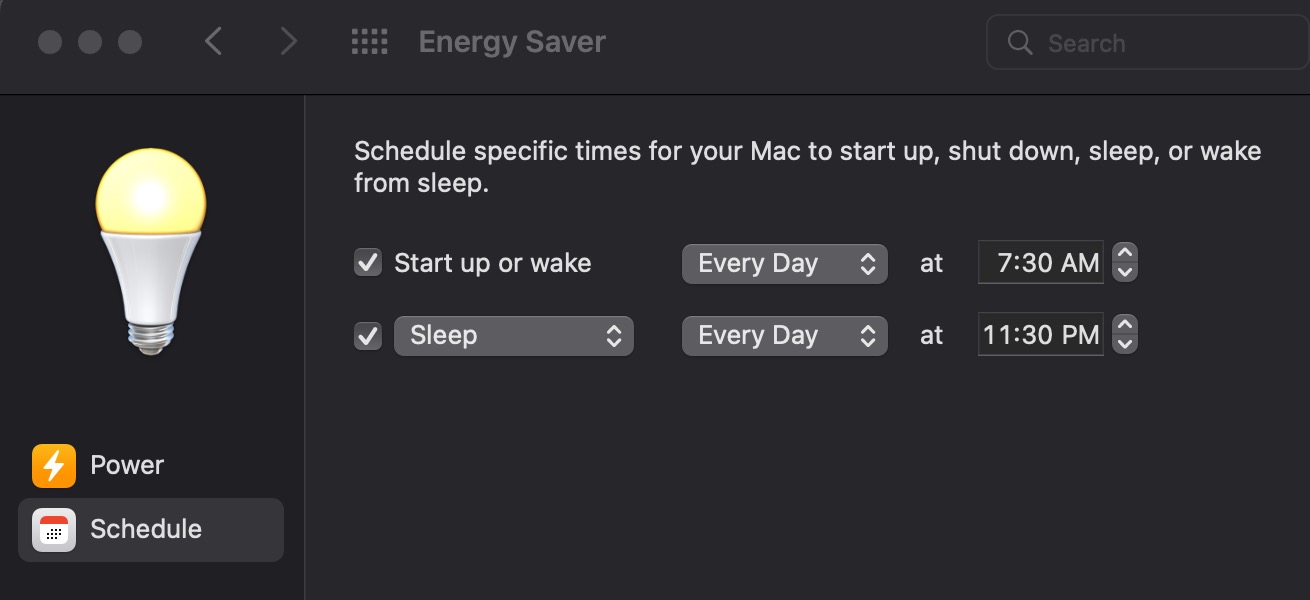Click the 7:30 AM time field

[1041, 263]
